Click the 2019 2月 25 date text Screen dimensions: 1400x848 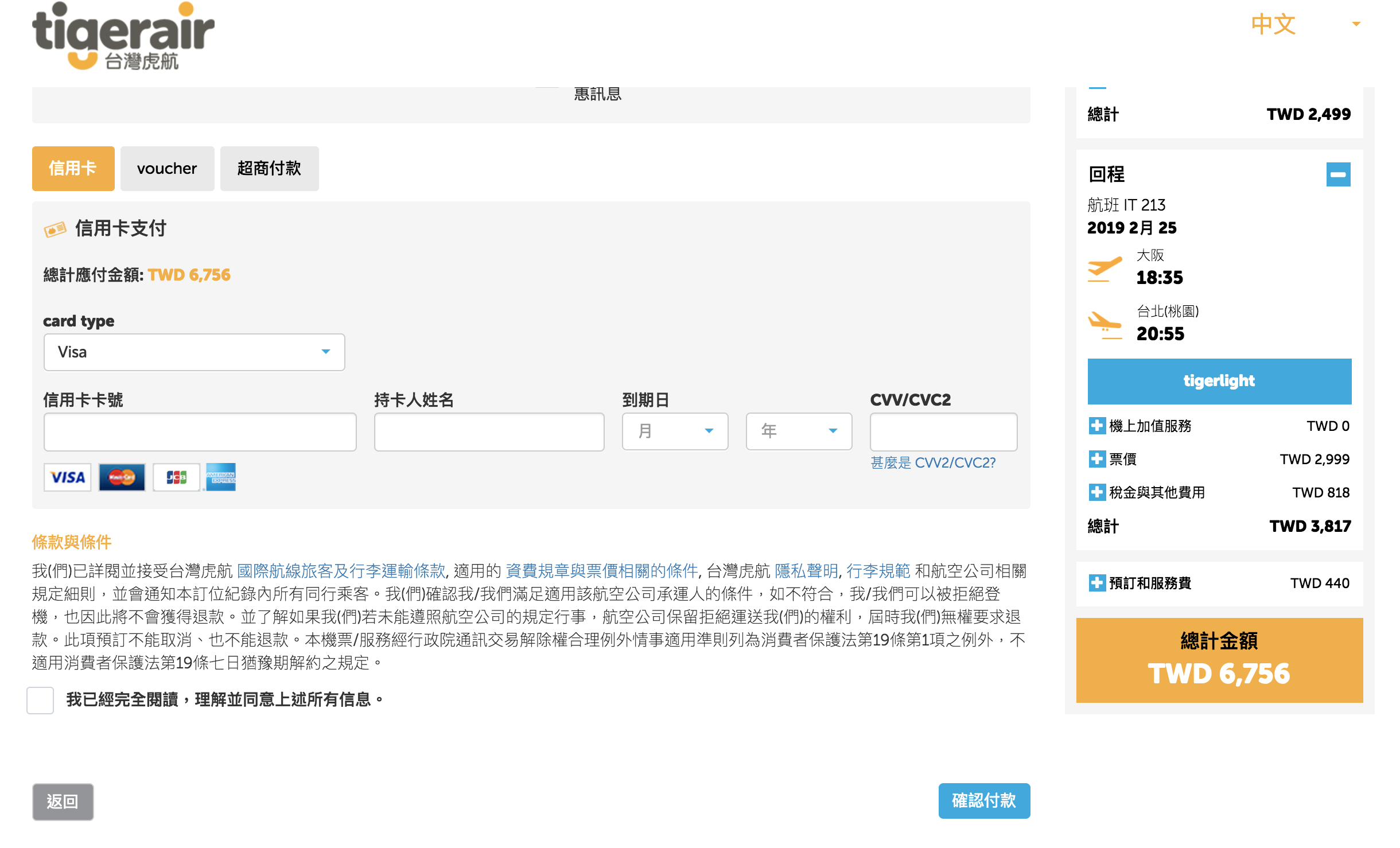pos(1131,228)
